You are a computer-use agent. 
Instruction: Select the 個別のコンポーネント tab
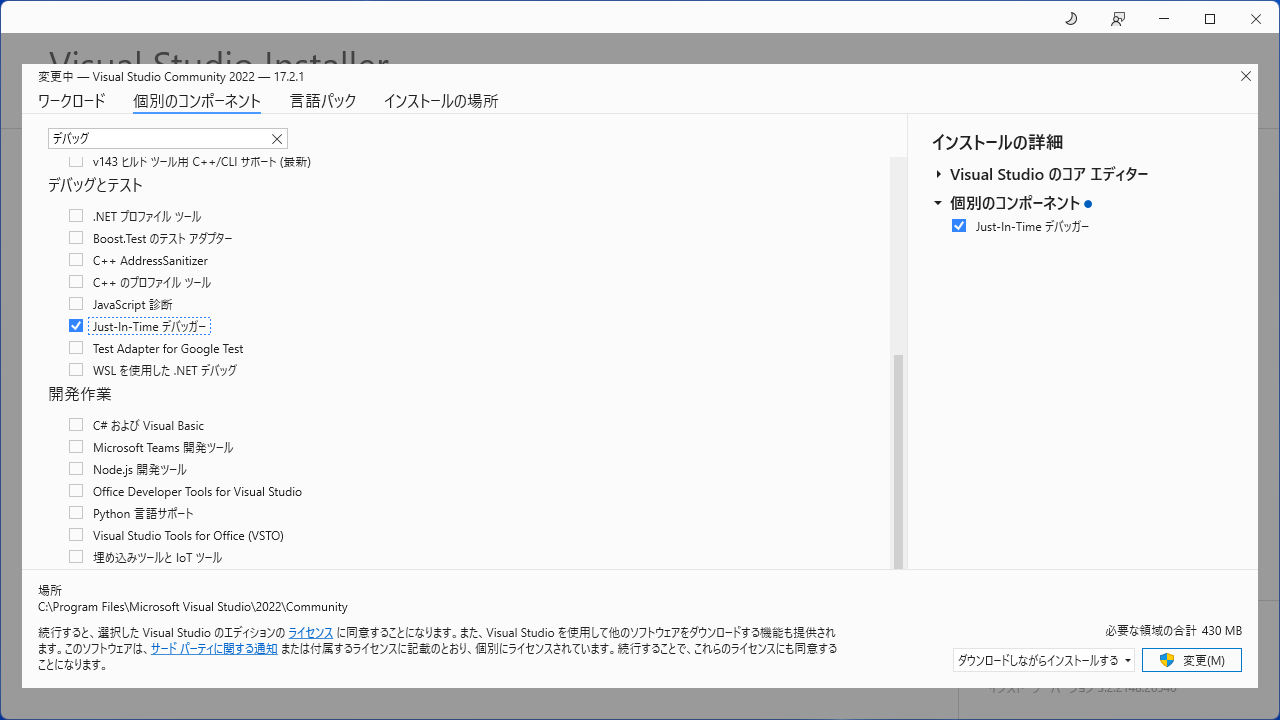point(196,101)
